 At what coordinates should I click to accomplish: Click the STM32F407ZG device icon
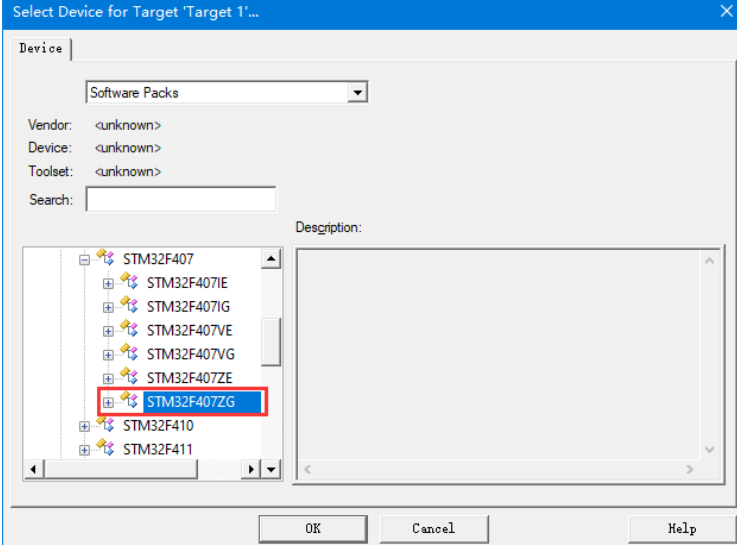[x=129, y=400]
